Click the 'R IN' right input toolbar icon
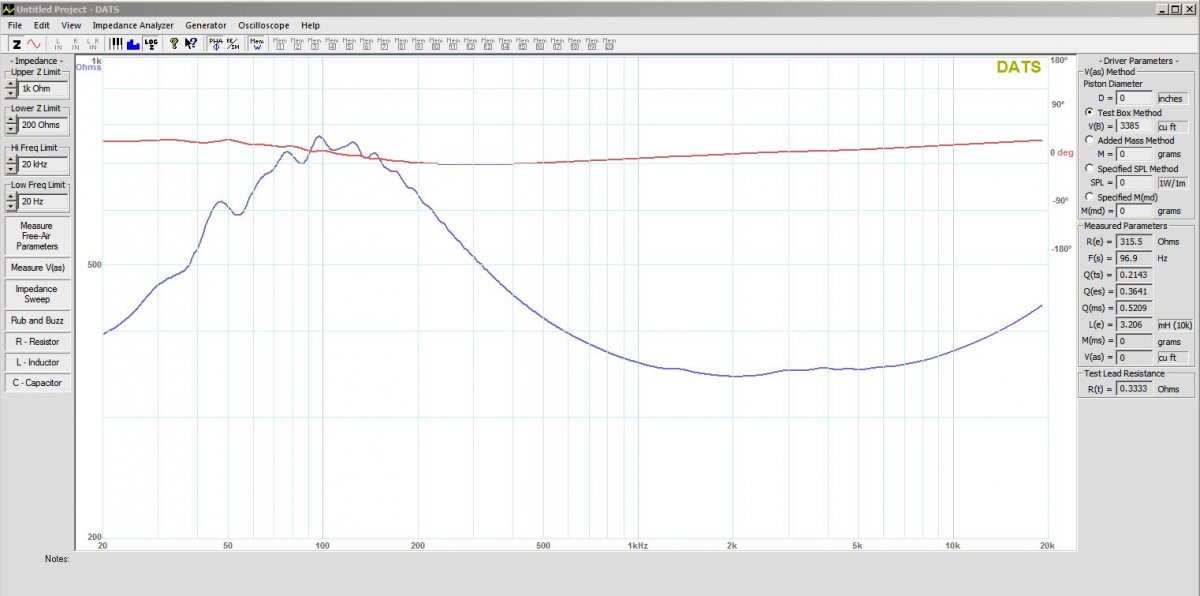 pos(75,44)
